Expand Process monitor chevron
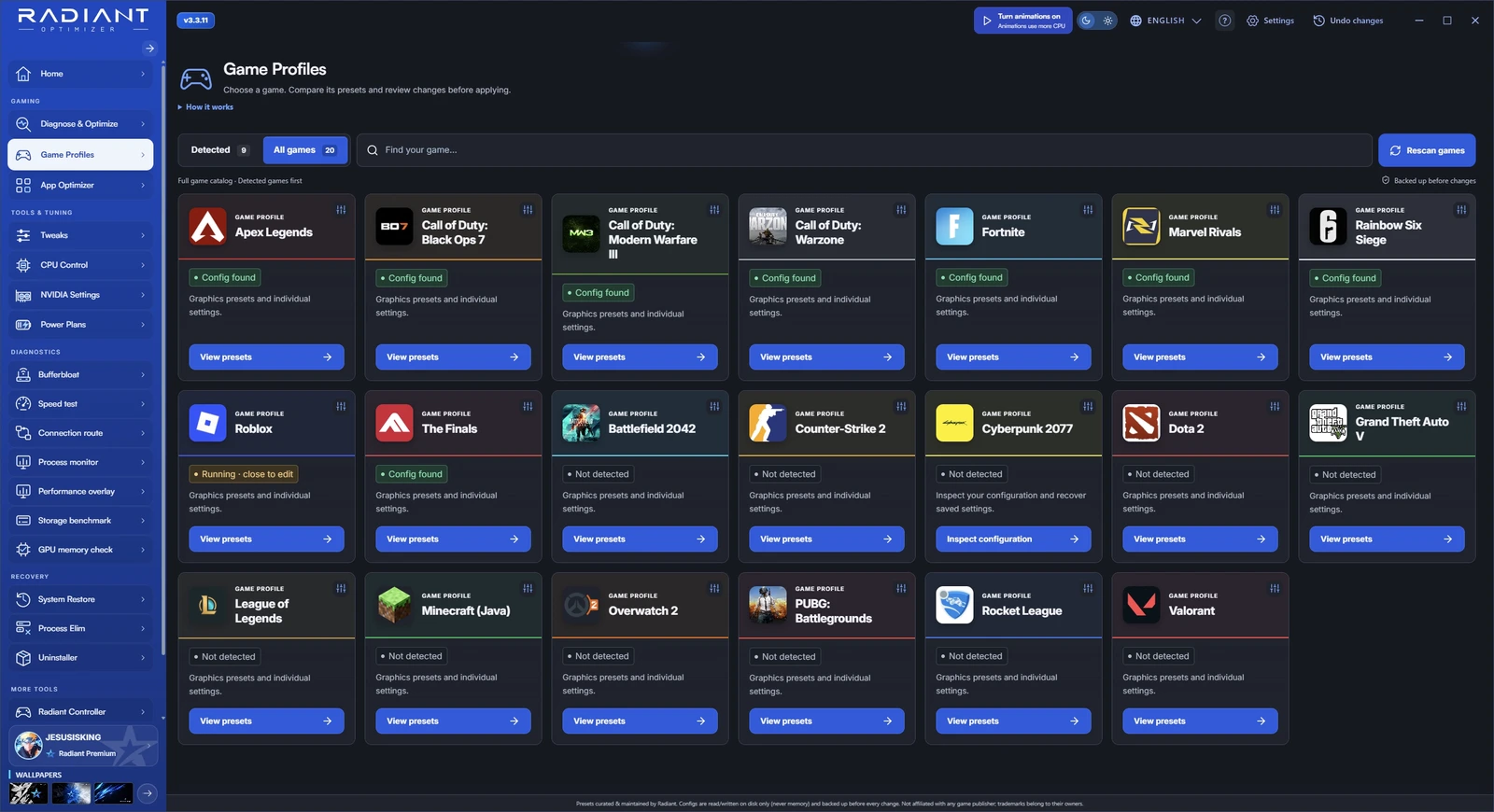This screenshot has height=812, width=1494. pyautogui.click(x=143, y=462)
